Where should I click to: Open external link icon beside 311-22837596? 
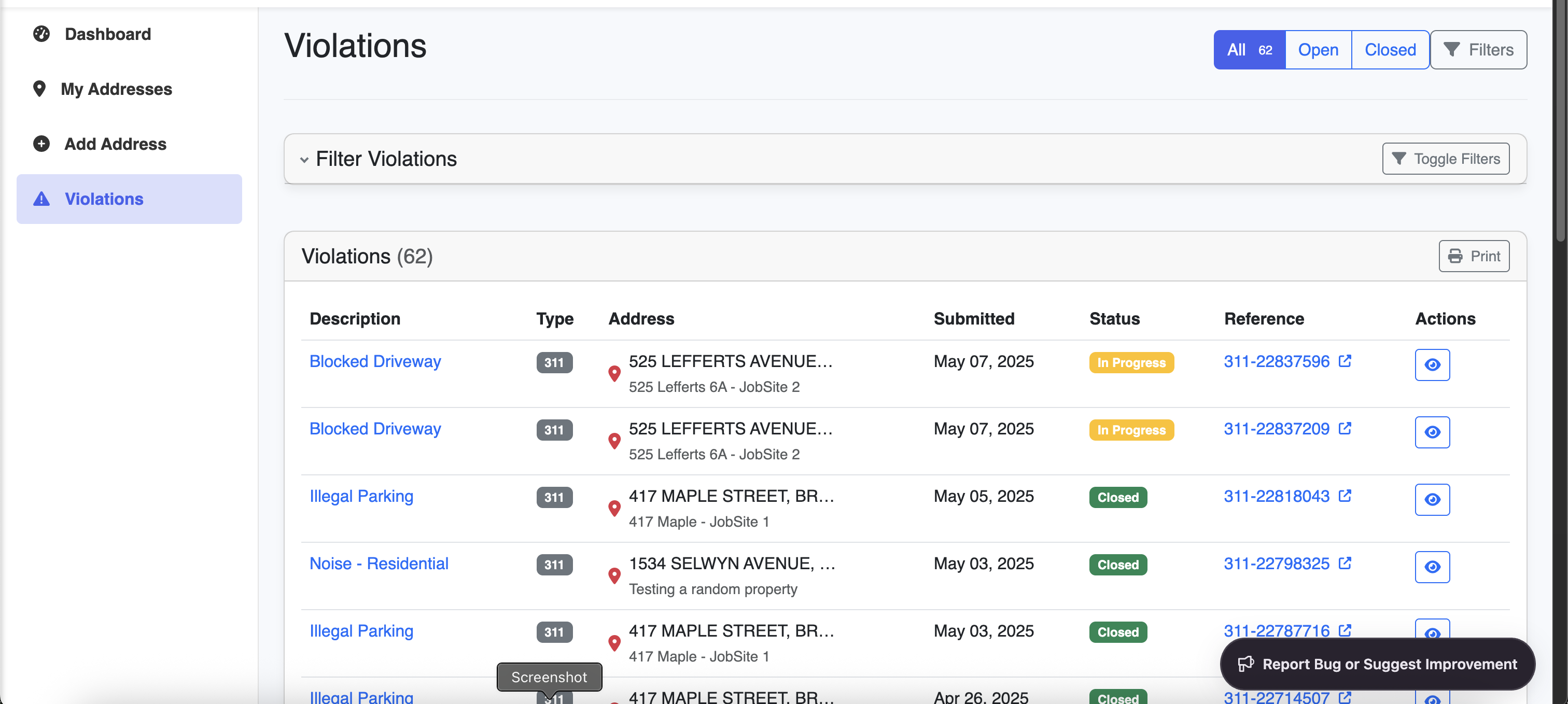1345,361
